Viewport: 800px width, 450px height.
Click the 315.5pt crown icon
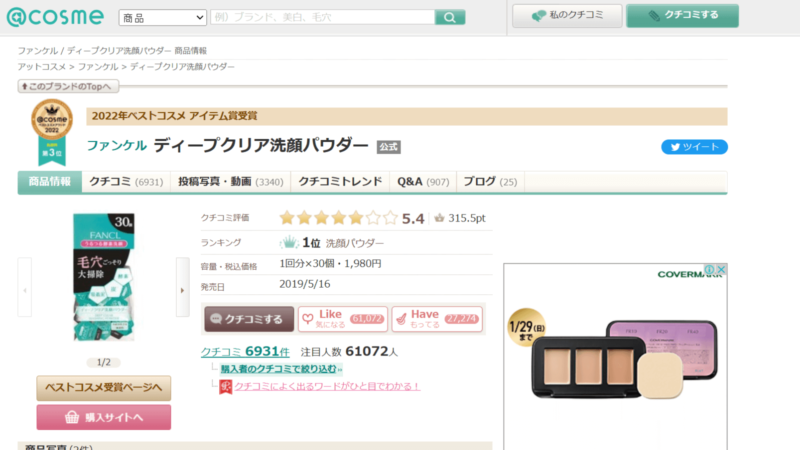[439, 218]
